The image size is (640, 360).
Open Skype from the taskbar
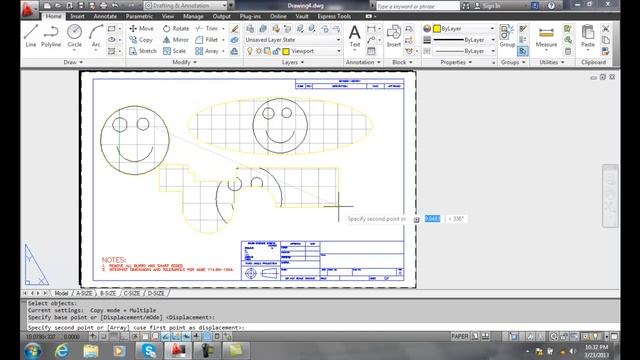pyautogui.click(x=149, y=351)
